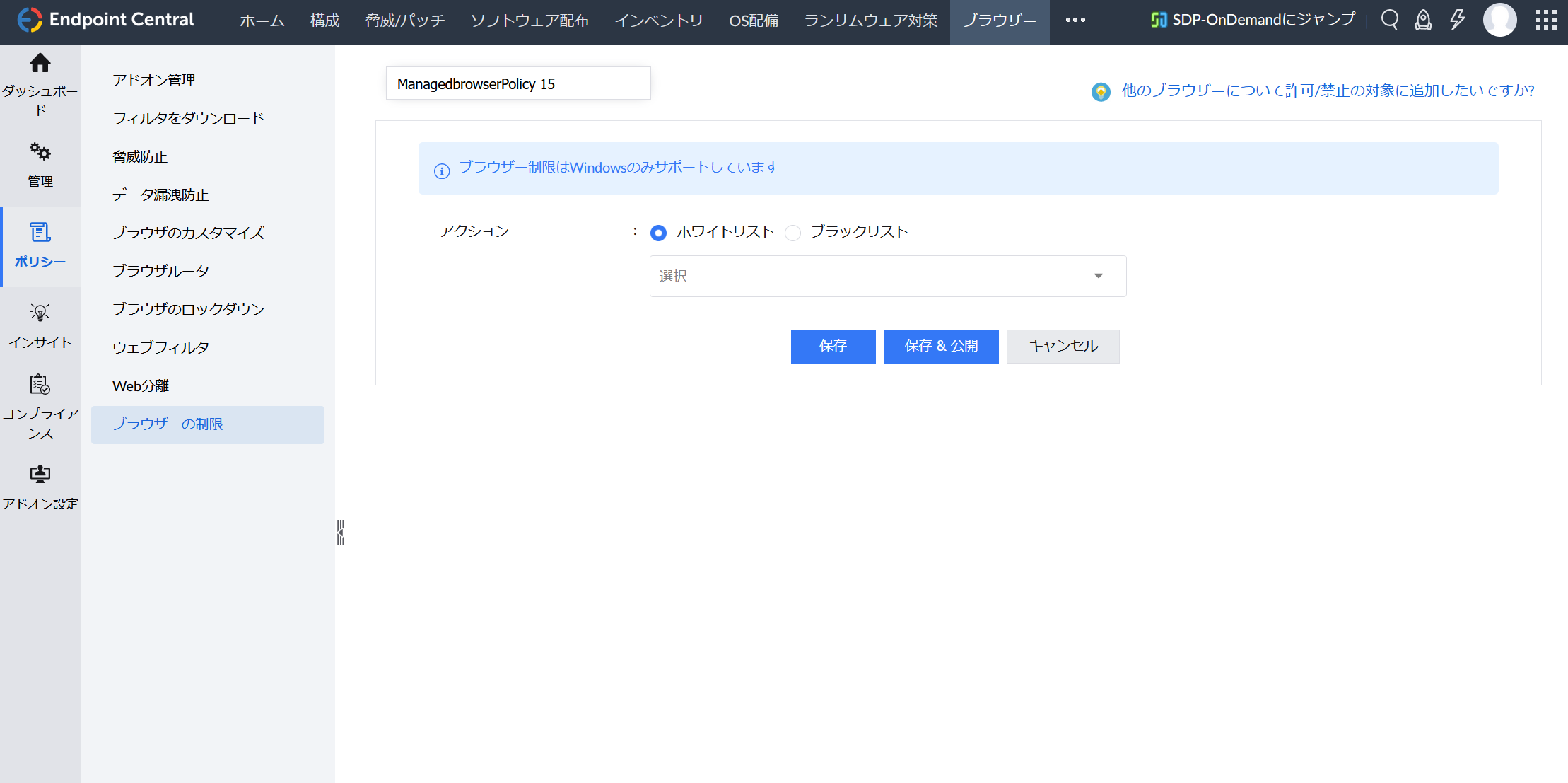Click the ManagedbrowserPolicy 15 name field
Image resolution: width=1568 pixels, height=783 pixels.
(x=518, y=83)
